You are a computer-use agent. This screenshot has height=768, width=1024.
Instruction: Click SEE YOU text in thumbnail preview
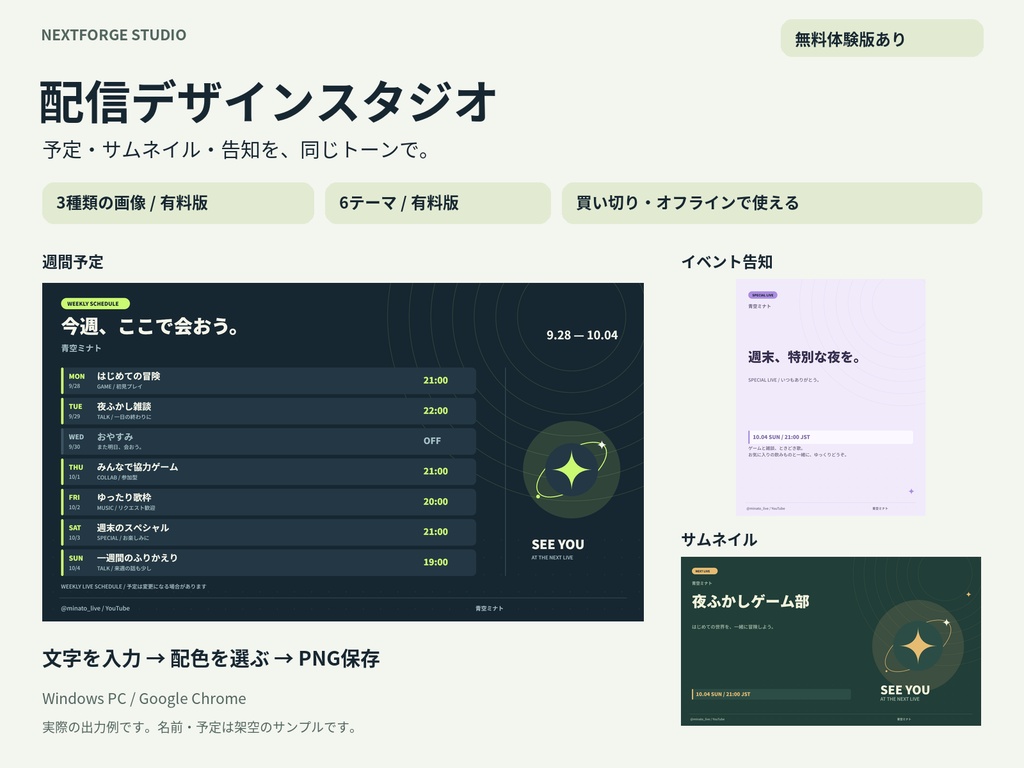point(904,690)
